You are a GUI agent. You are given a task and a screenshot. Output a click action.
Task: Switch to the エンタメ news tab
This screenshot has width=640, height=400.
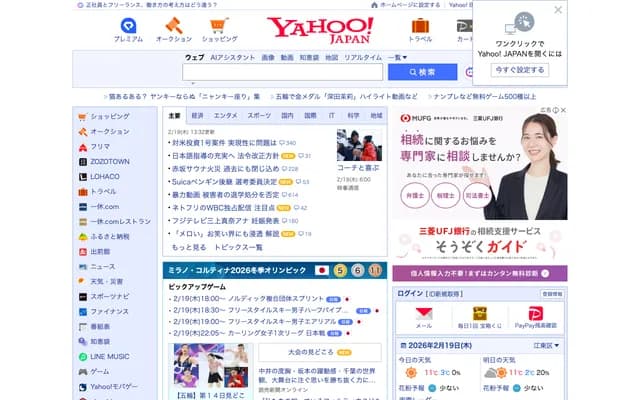point(226,116)
